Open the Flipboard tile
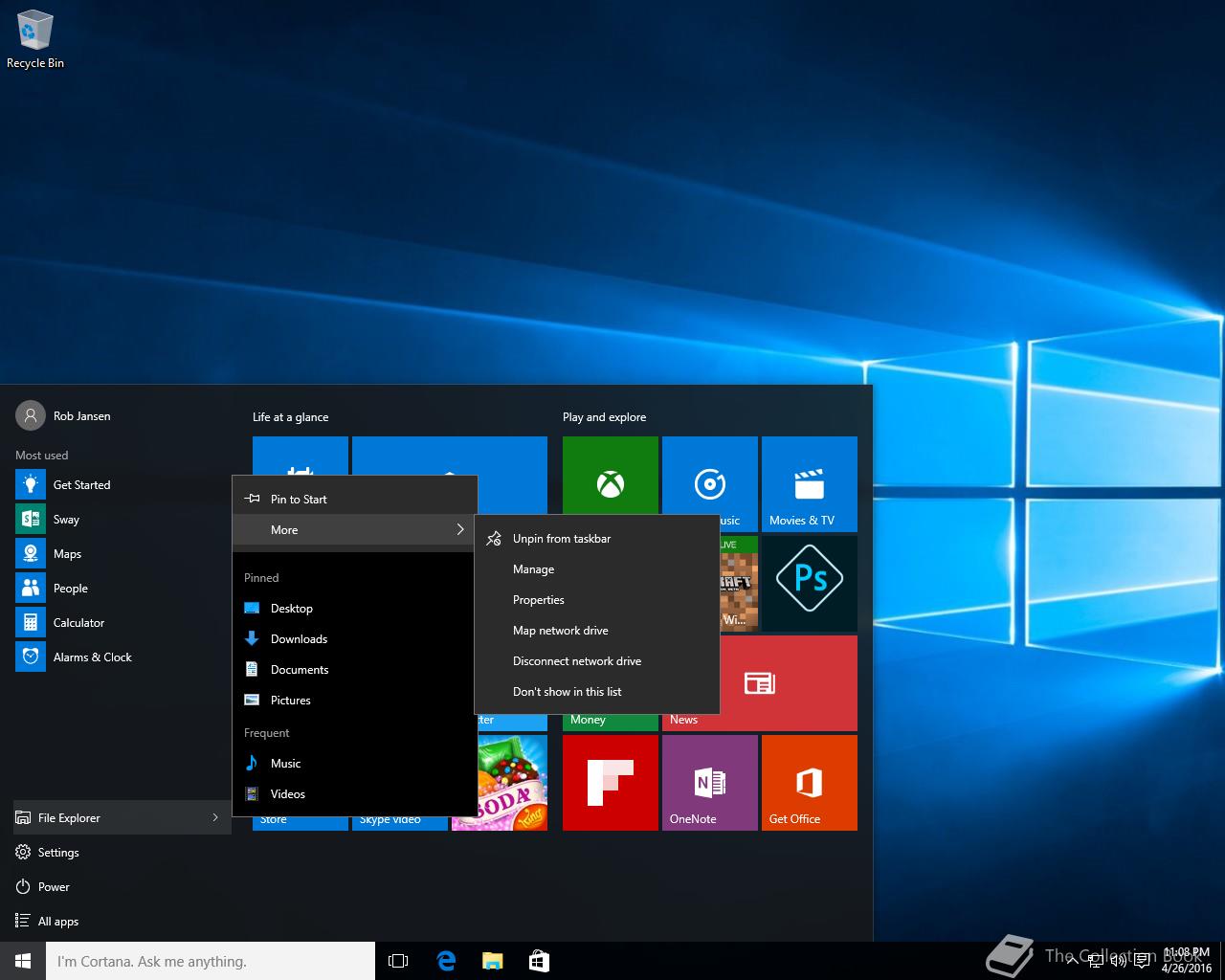Image resolution: width=1225 pixels, height=980 pixels. click(611, 783)
